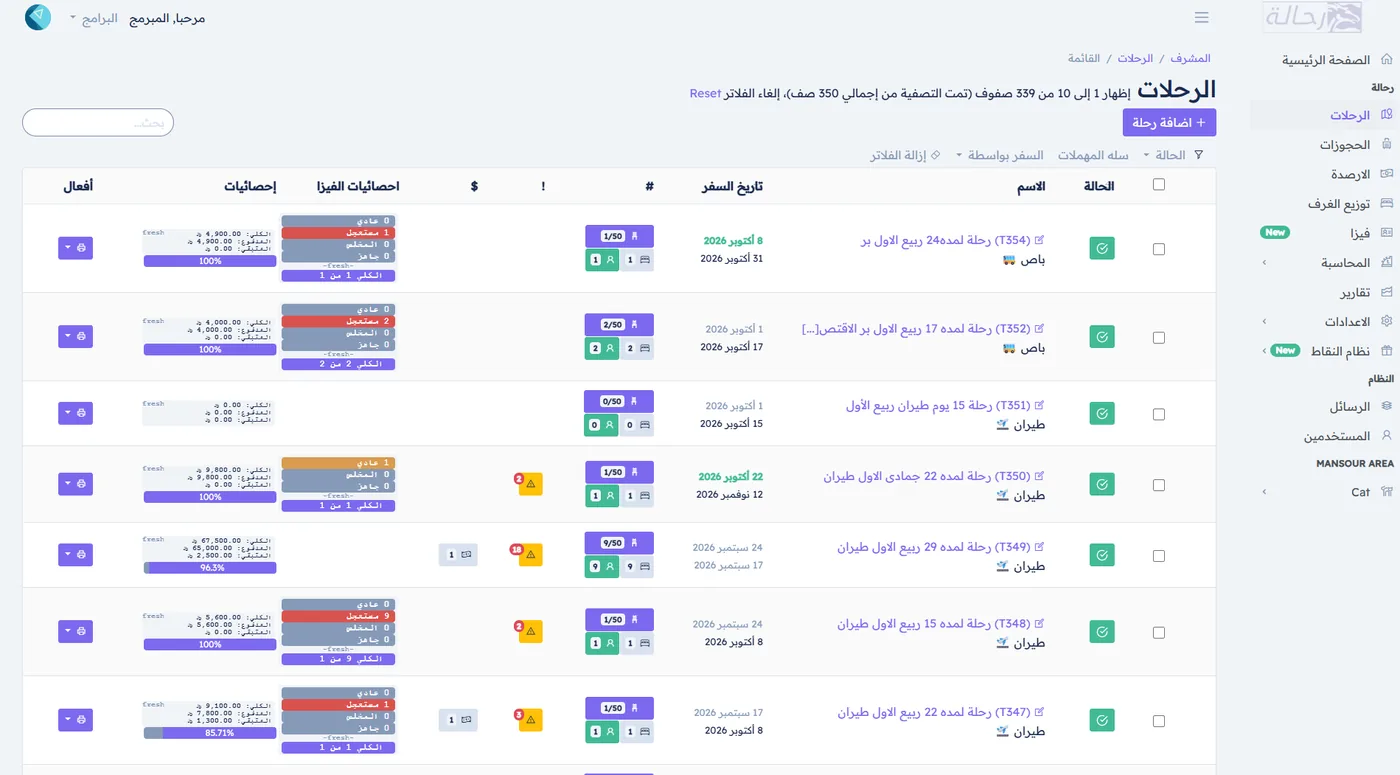Image resolution: width=1400 pixels, height=775 pixels.
Task: Mark the checkbox for trip T349
Action: click(1159, 555)
